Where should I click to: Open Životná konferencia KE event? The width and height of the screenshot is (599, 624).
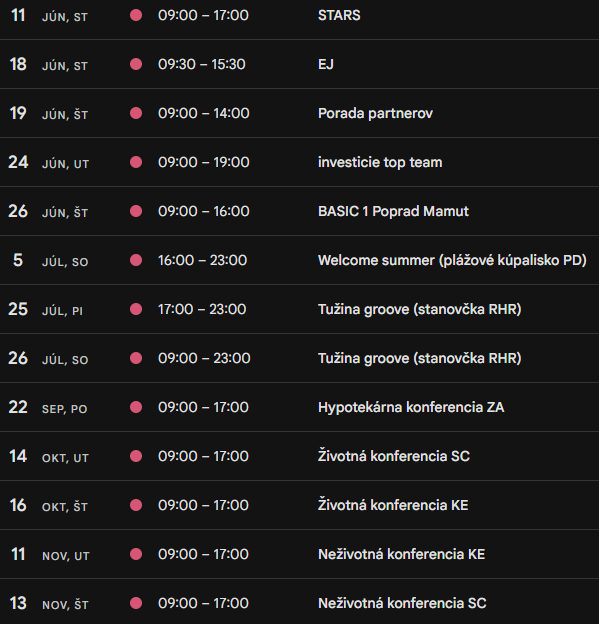pos(393,505)
